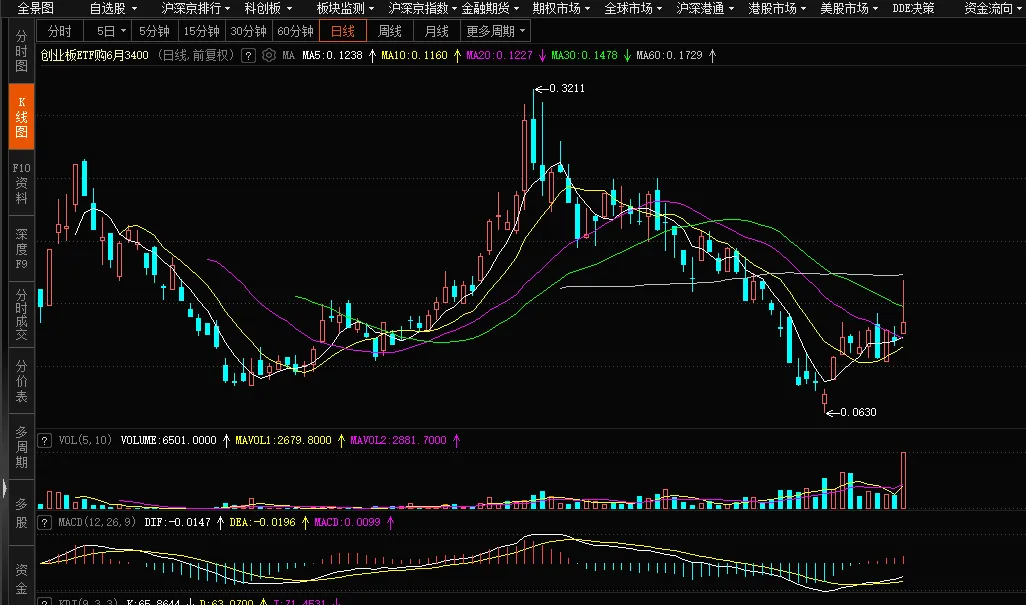Switch to the 5分钟 period tab

[154, 31]
